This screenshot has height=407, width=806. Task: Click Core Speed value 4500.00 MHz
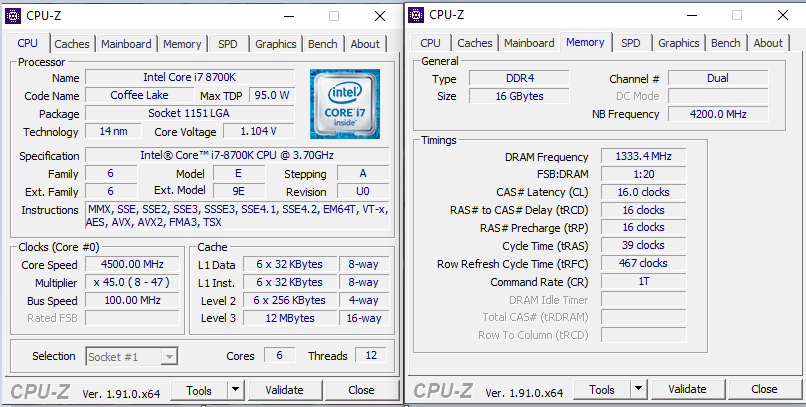(132, 265)
